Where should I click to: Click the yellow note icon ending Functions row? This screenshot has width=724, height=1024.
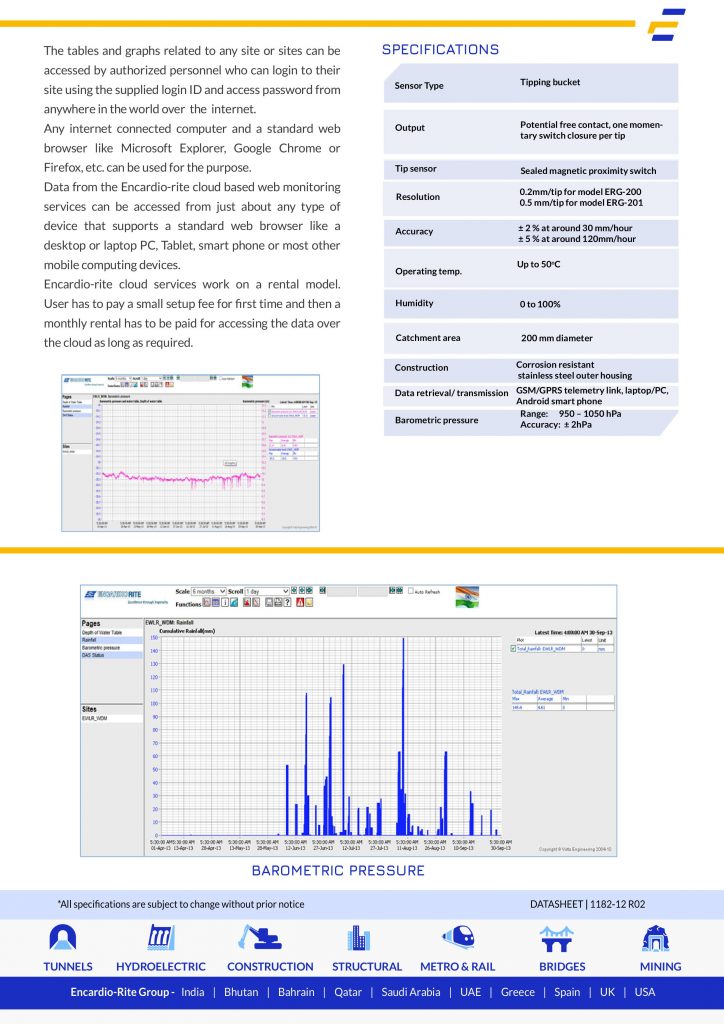point(309,602)
